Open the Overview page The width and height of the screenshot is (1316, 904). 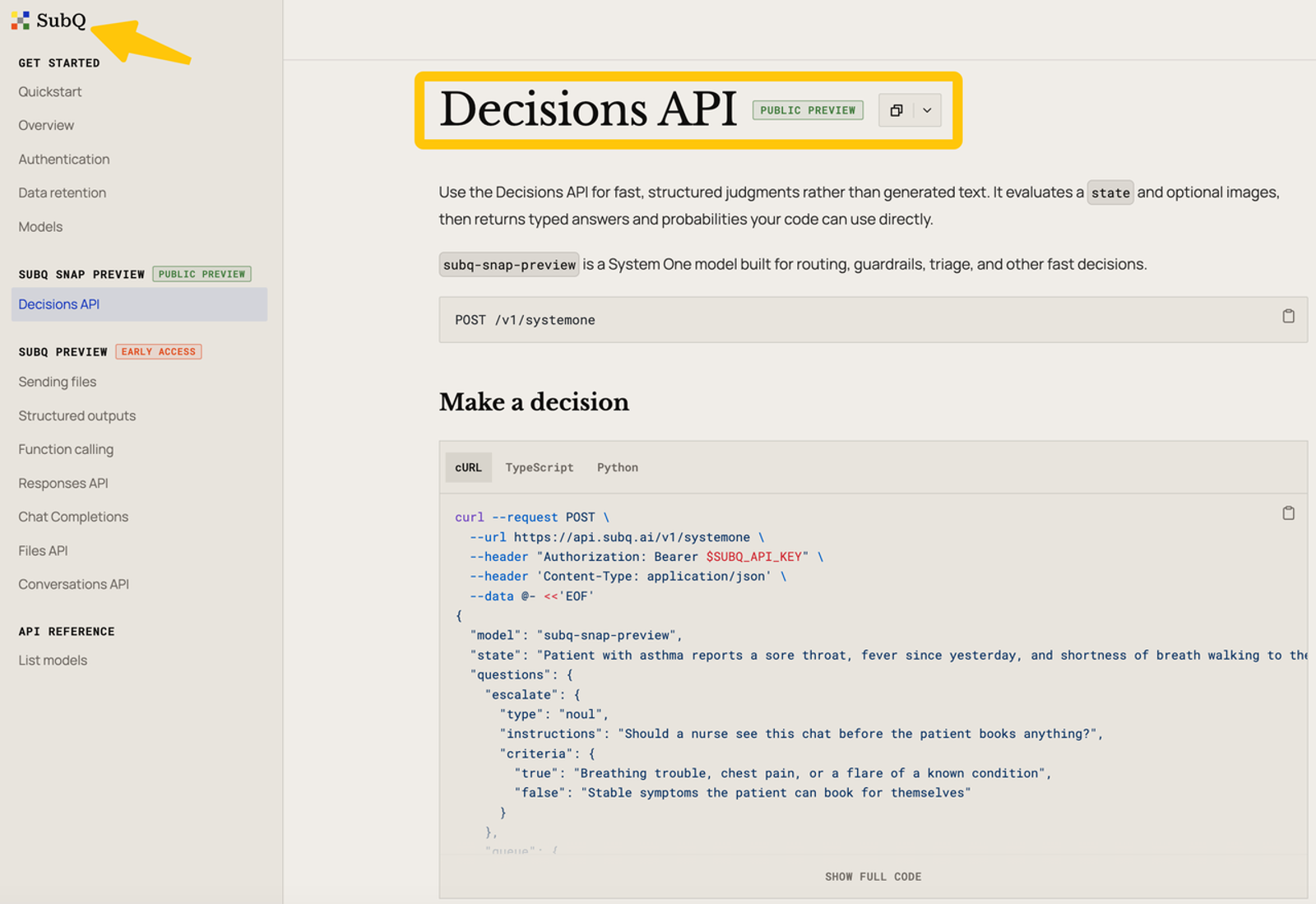pos(46,125)
